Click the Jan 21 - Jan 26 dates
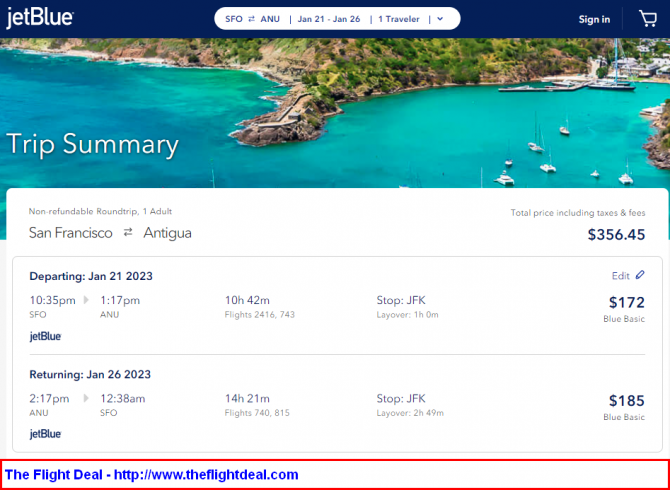Viewport: 670px width, 490px height. point(329,19)
